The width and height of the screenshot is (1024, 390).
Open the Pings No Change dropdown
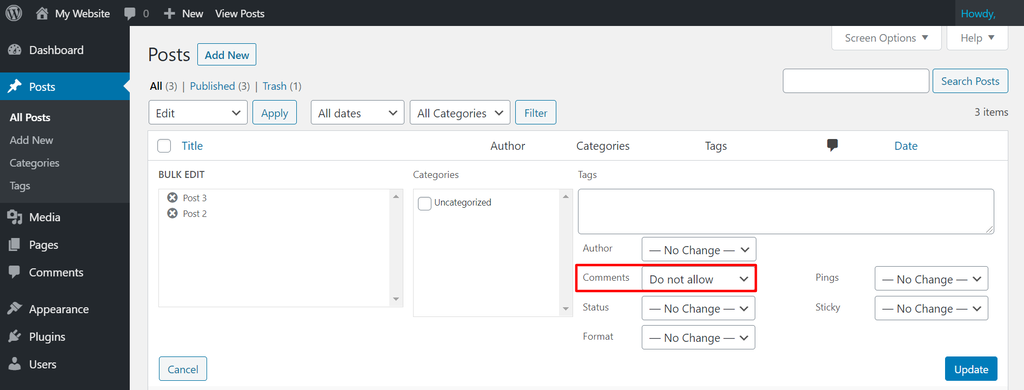[931, 279]
